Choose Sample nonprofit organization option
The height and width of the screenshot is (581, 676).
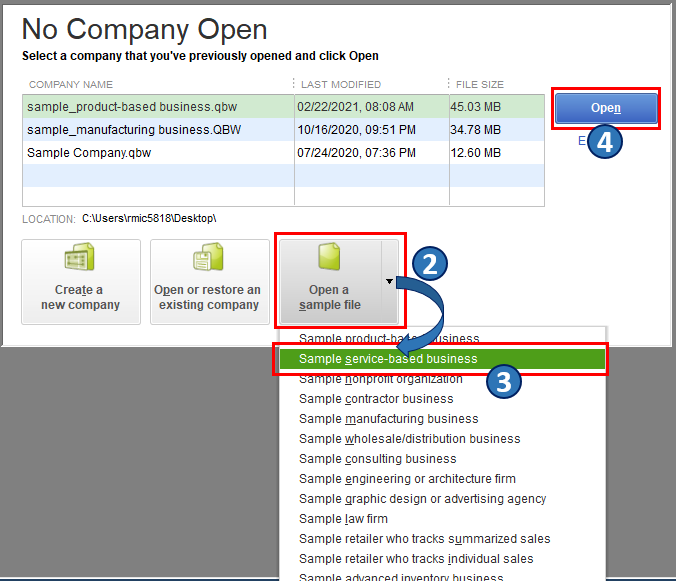click(380, 379)
